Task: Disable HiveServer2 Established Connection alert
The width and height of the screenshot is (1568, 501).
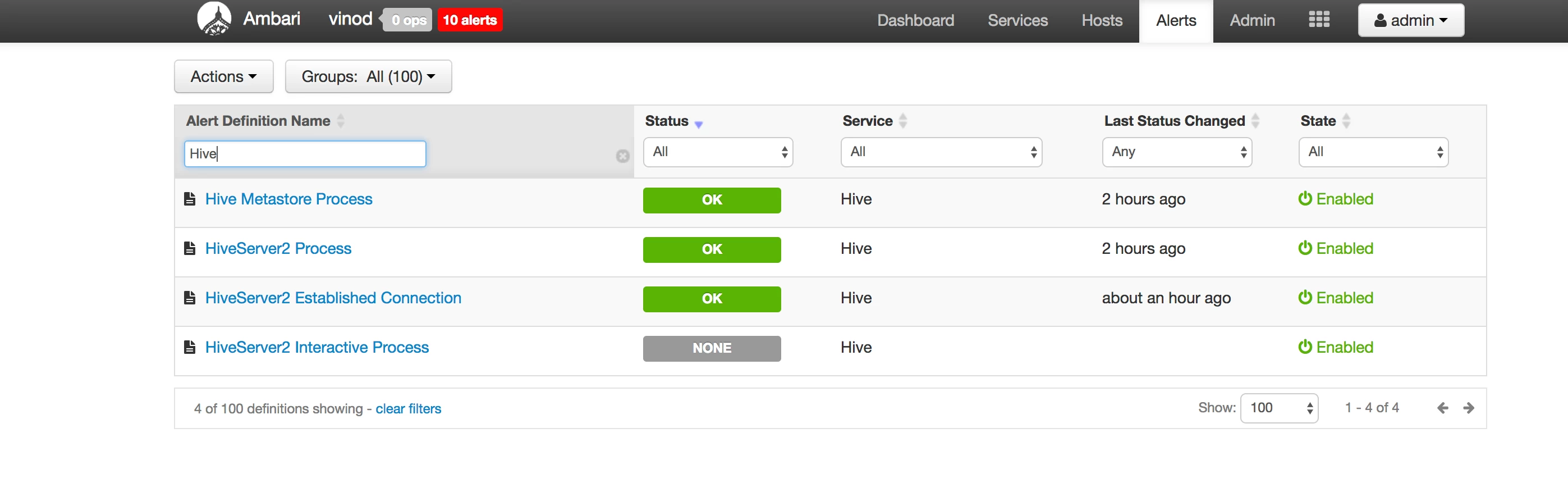Action: click(1336, 298)
